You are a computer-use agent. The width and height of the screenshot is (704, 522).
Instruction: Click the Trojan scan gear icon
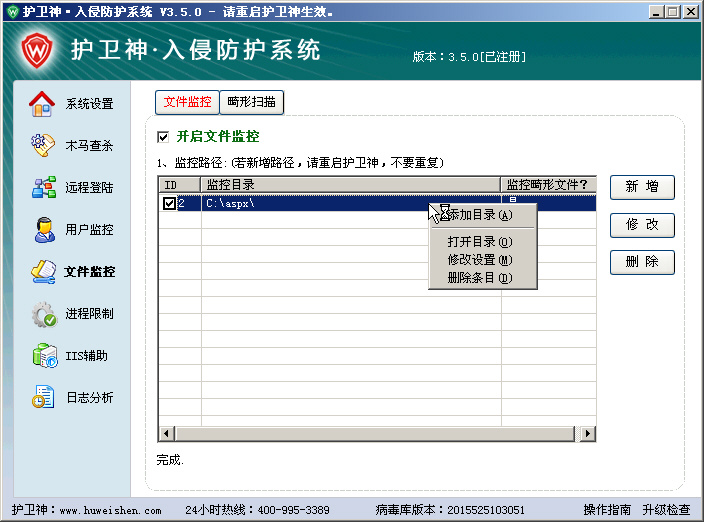[43, 145]
